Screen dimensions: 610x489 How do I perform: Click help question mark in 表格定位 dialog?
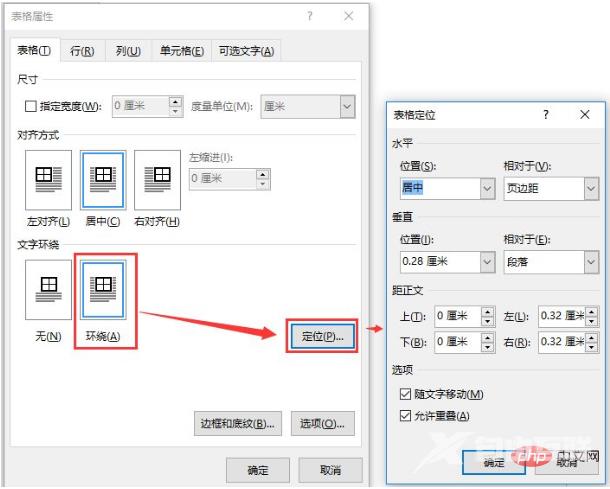(545, 115)
